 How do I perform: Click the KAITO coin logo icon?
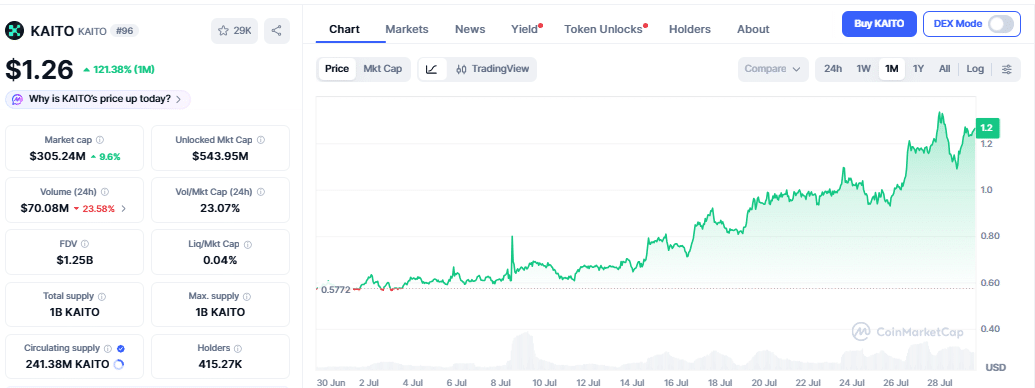coord(15,30)
